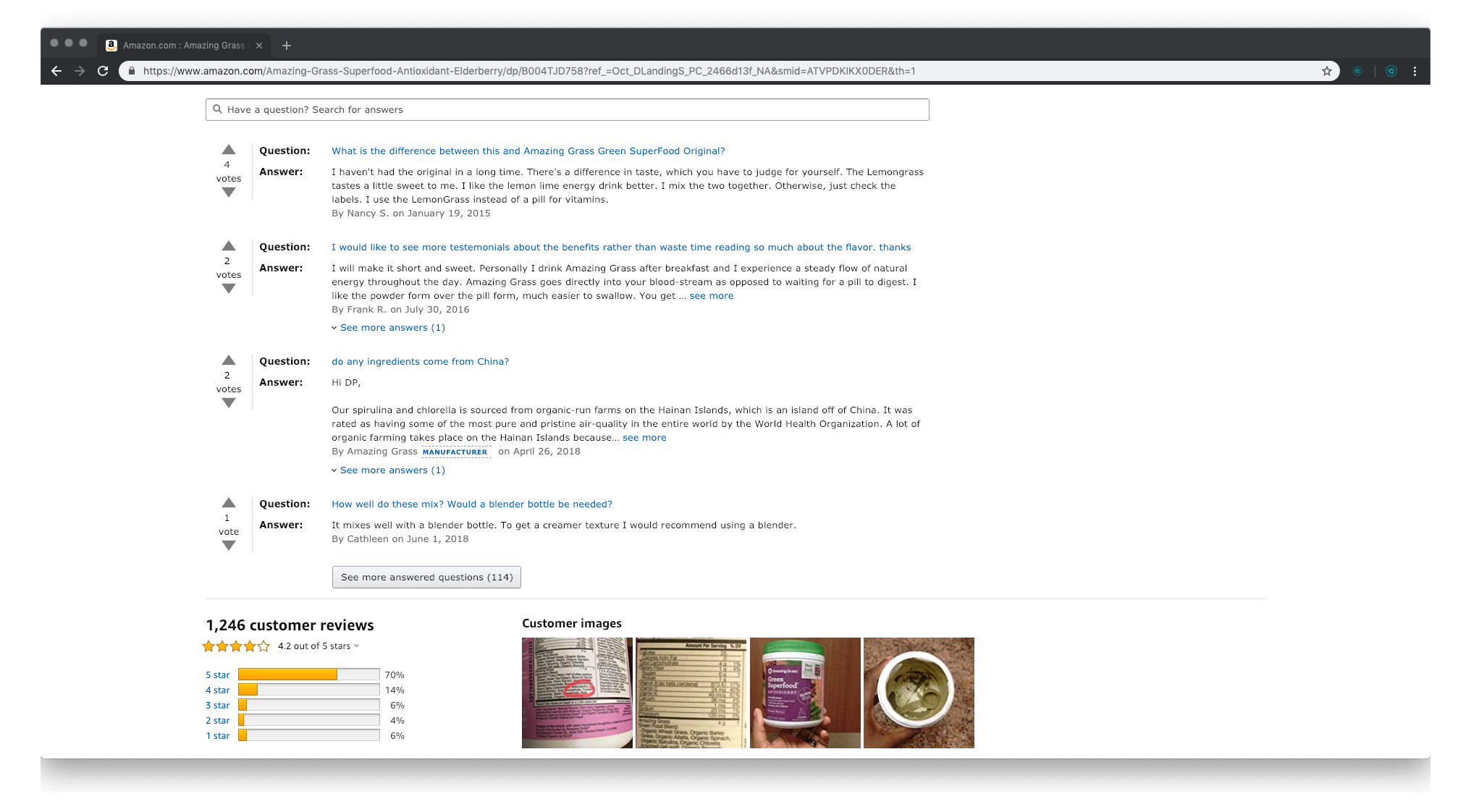Click the upvote arrow for the first question
This screenshot has width=1471, height=812.
pos(227,150)
